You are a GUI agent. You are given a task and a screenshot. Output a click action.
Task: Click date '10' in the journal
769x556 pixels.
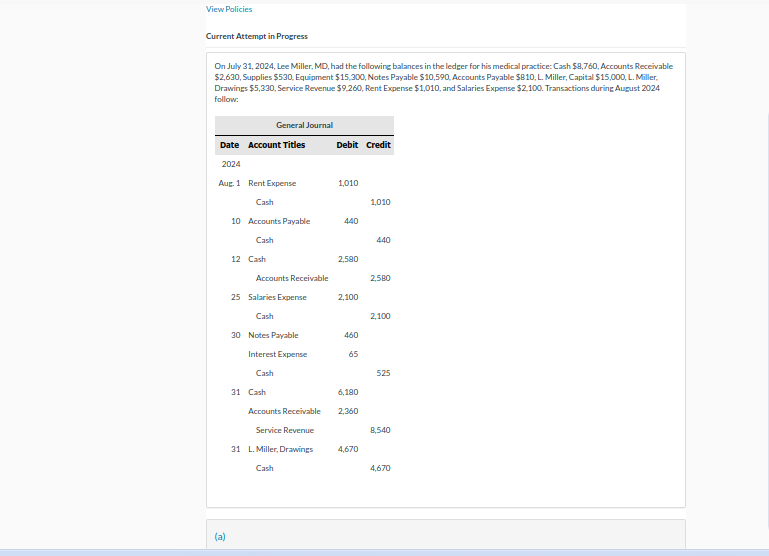(x=236, y=221)
